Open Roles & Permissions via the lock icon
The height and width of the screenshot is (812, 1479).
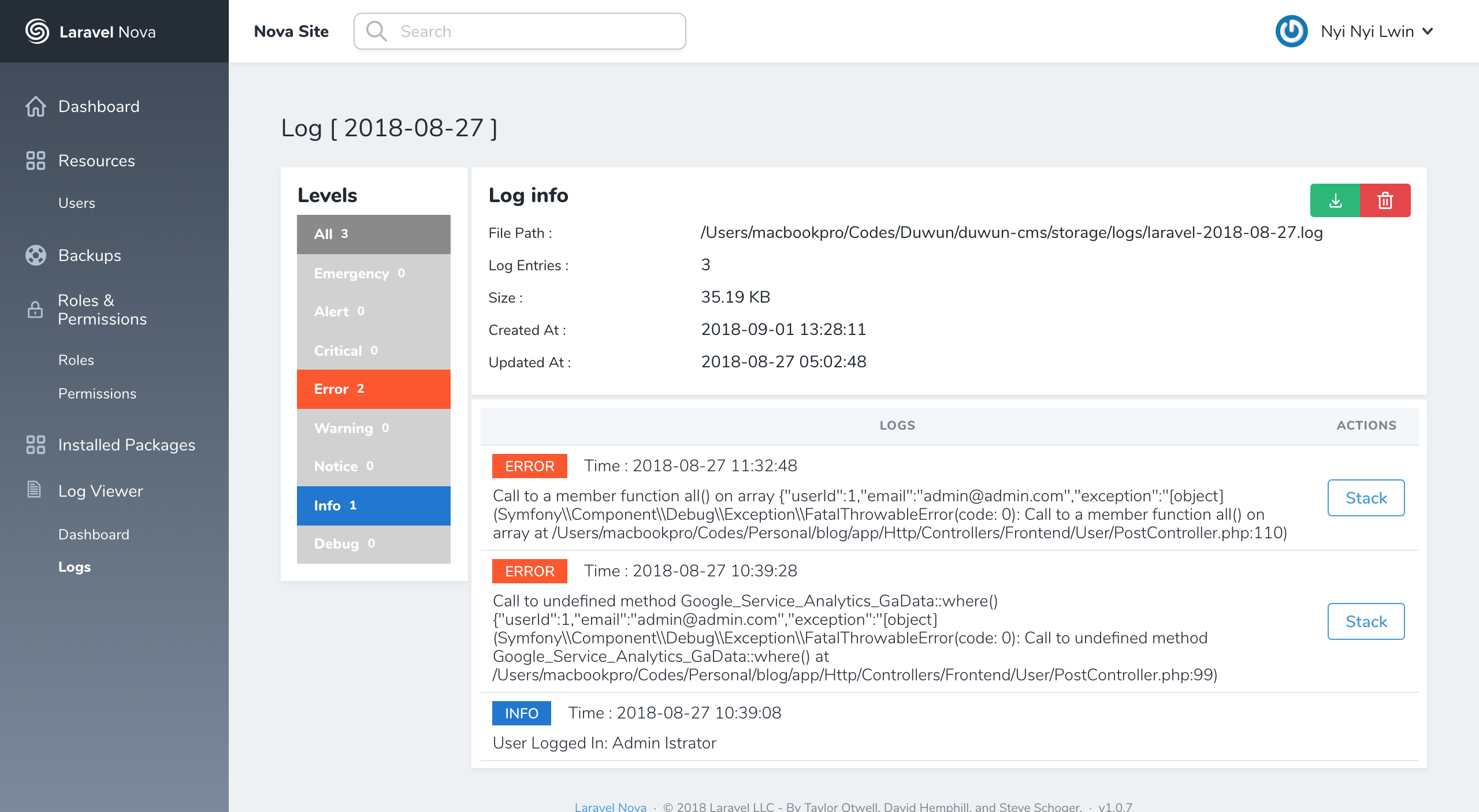(x=35, y=310)
